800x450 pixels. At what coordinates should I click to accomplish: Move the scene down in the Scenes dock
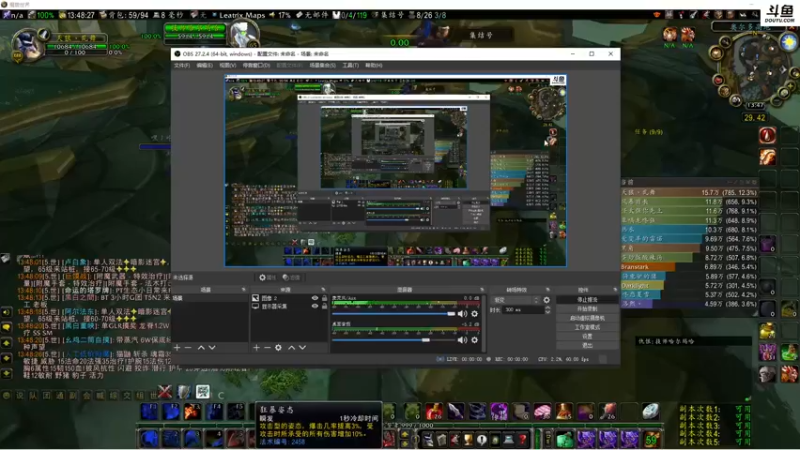pos(212,347)
